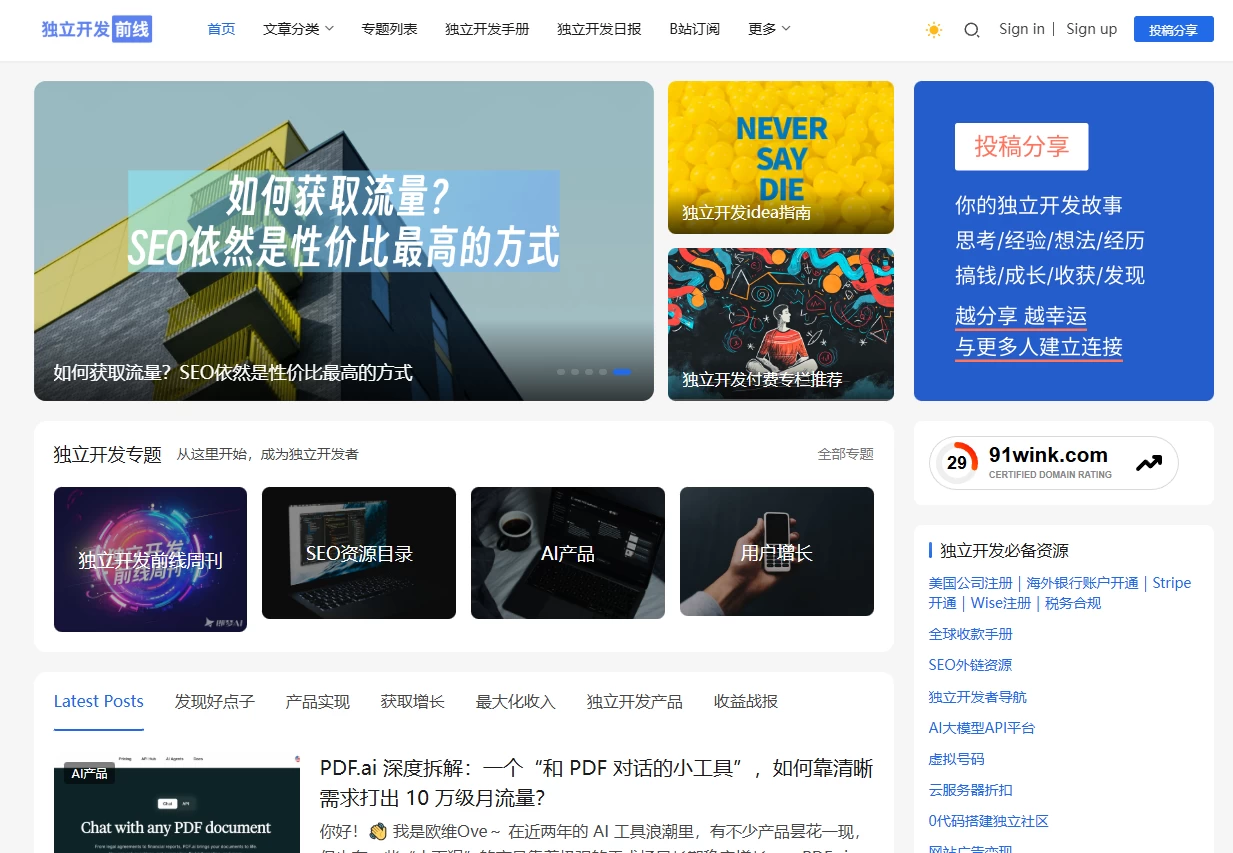The height and width of the screenshot is (853, 1233).
Task: Open the 更多 dropdown in the navbar
Action: [x=767, y=29]
